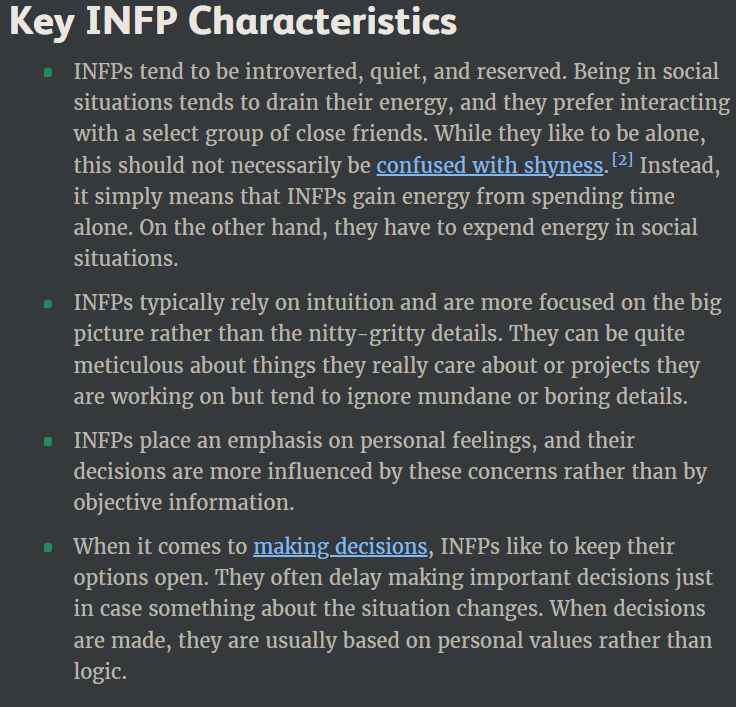736x707 pixels.
Task: Click the "Key INFP Characteristics" heading
Action: (x=233, y=22)
